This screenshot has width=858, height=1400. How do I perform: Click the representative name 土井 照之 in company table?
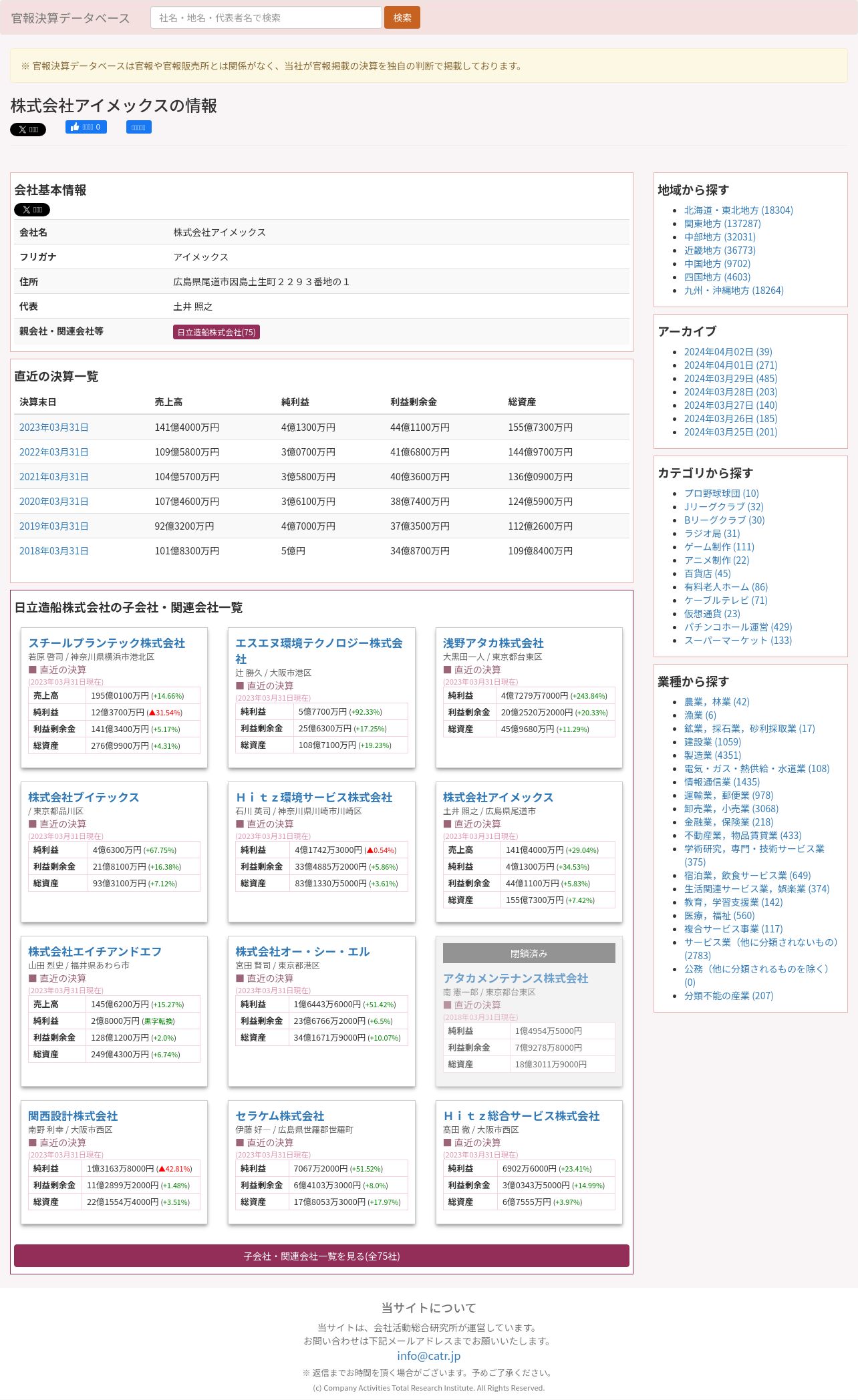(x=193, y=307)
